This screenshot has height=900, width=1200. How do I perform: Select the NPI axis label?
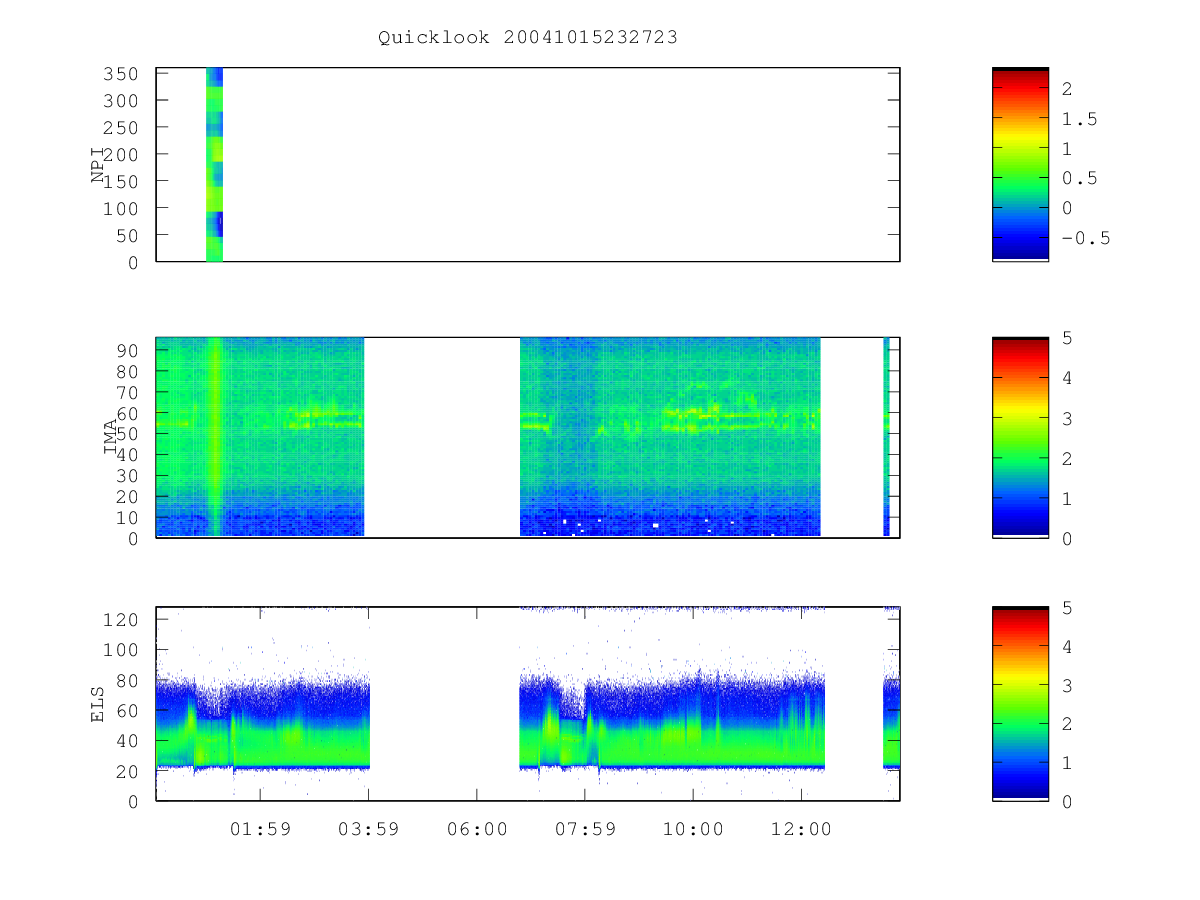(98, 165)
